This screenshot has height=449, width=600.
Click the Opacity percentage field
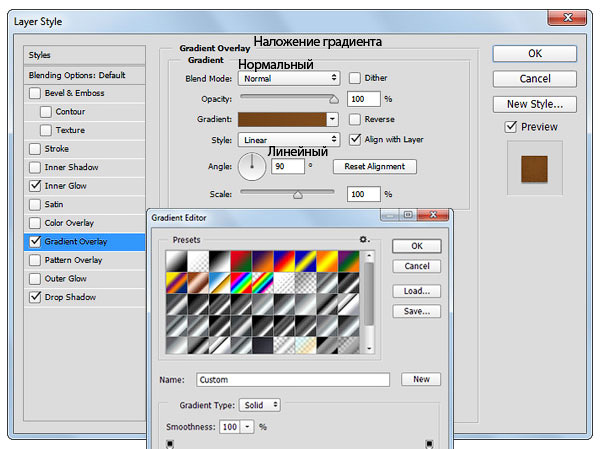click(364, 99)
